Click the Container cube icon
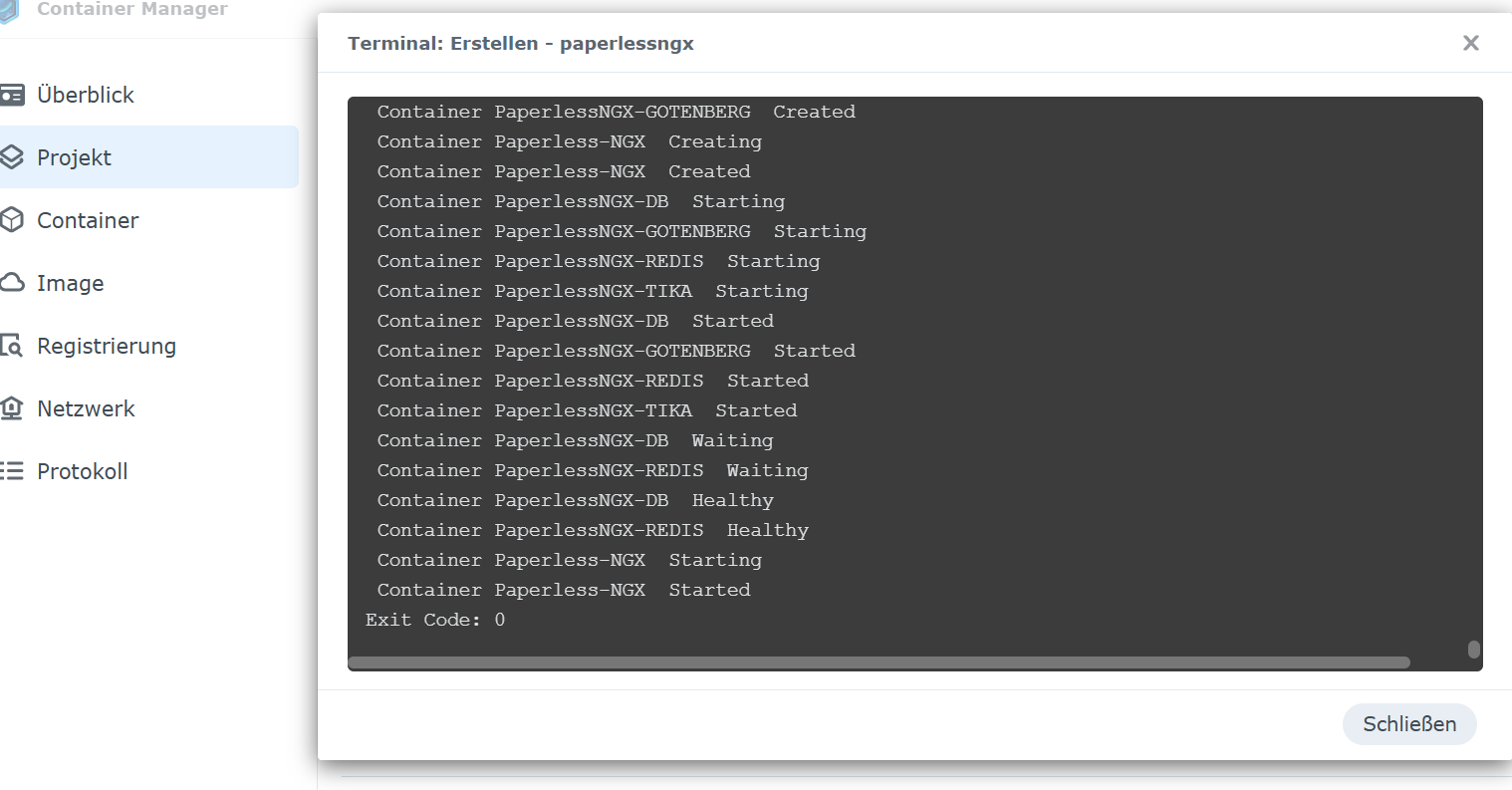Image resolution: width=1512 pixels, height=790 pixels. [12, 220]
